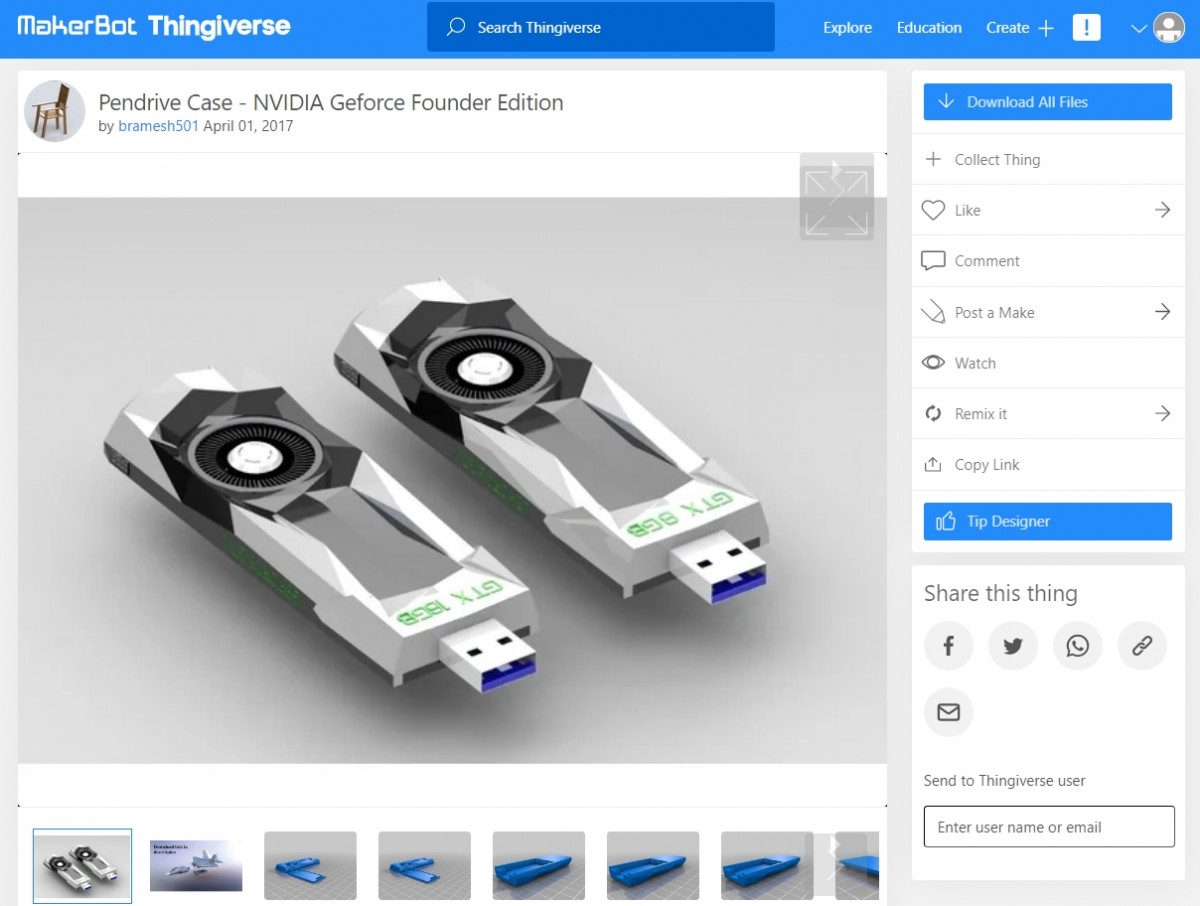Click Download All Files button
1200x906 pixels.
point(1047,102)
